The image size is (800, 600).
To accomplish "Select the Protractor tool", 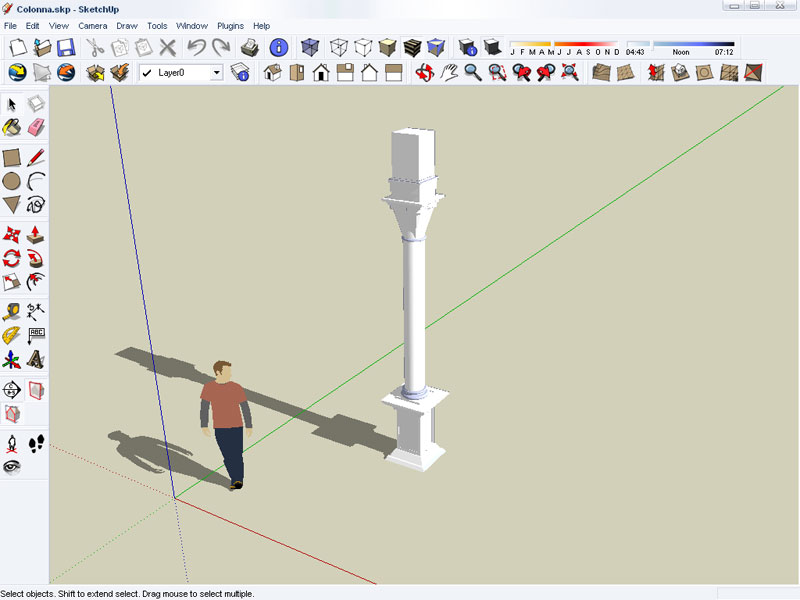I will coord(12,335).
